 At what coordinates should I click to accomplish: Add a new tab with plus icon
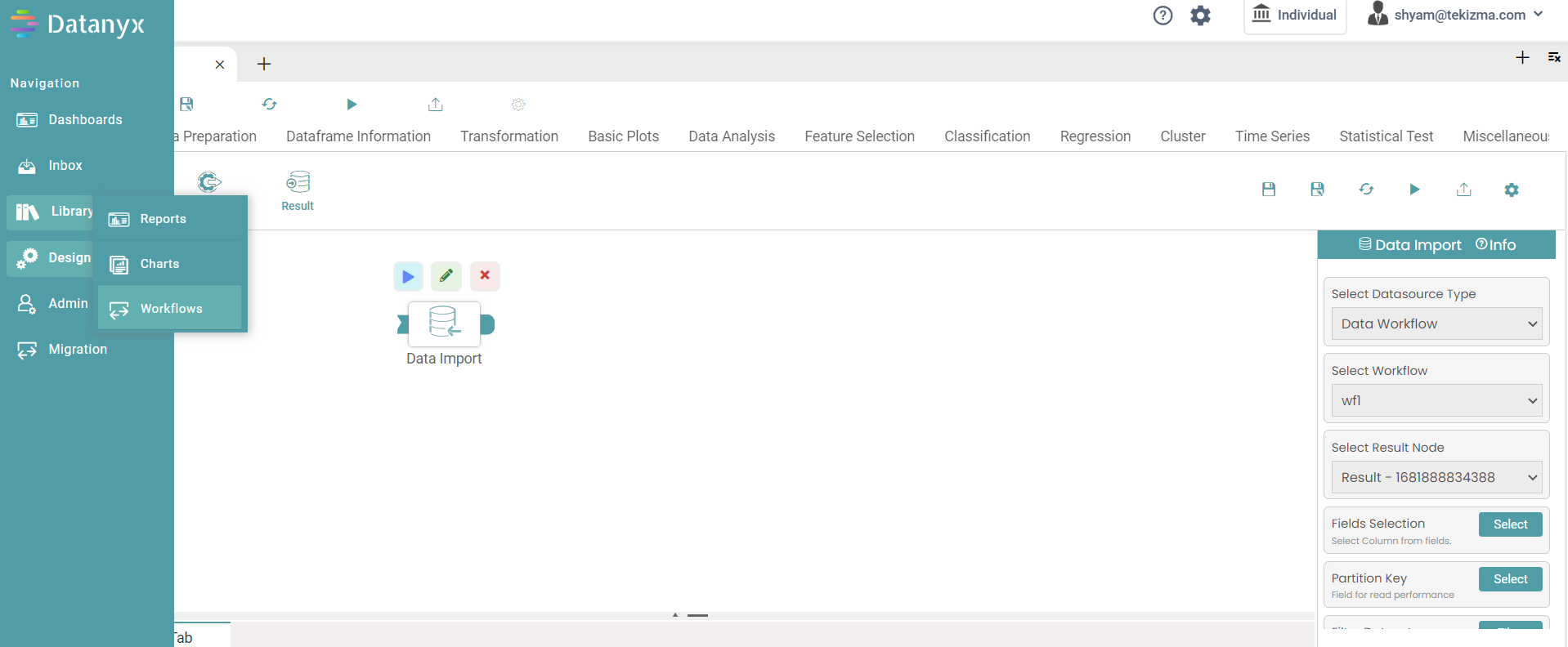(x=264, y=65)
